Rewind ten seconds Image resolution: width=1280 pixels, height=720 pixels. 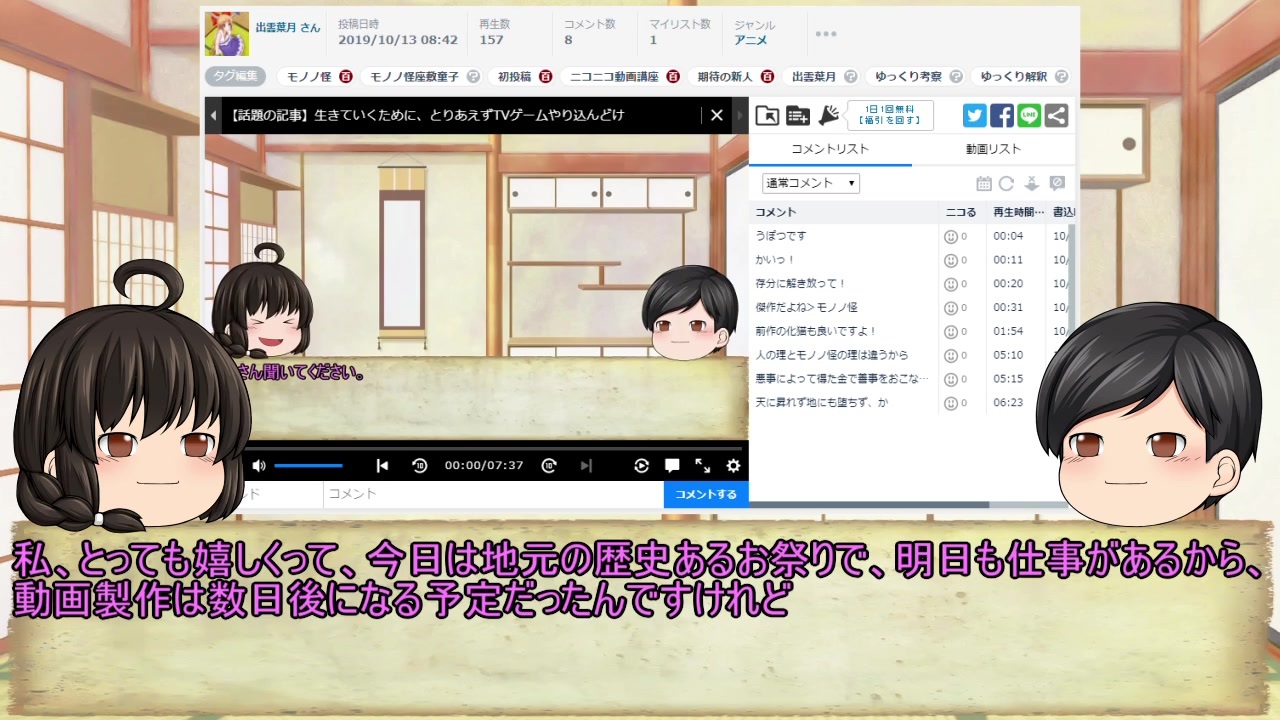(420, 465)
